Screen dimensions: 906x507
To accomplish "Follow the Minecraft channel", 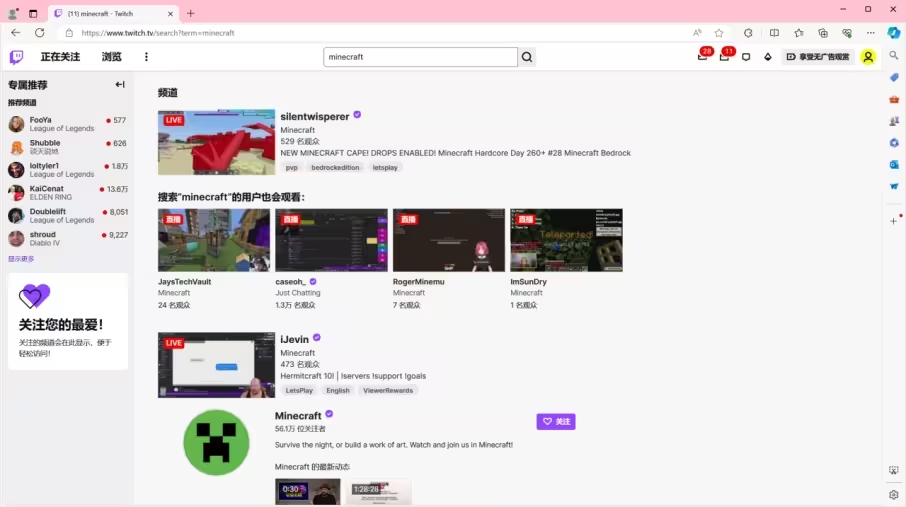I will pos(556,421).
